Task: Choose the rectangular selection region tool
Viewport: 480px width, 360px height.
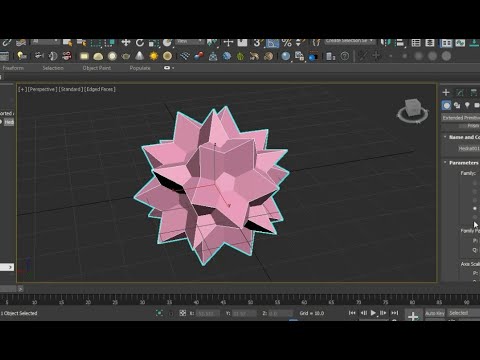Action: [x=96, y=43]
